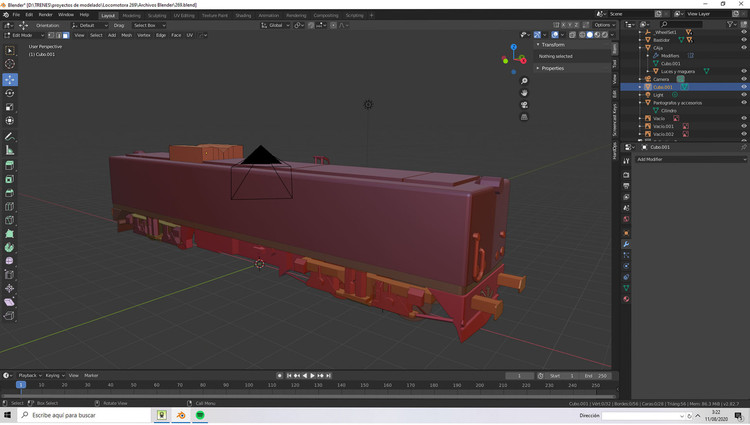Open the timeline Playback popover

click(x=30, y=376)
